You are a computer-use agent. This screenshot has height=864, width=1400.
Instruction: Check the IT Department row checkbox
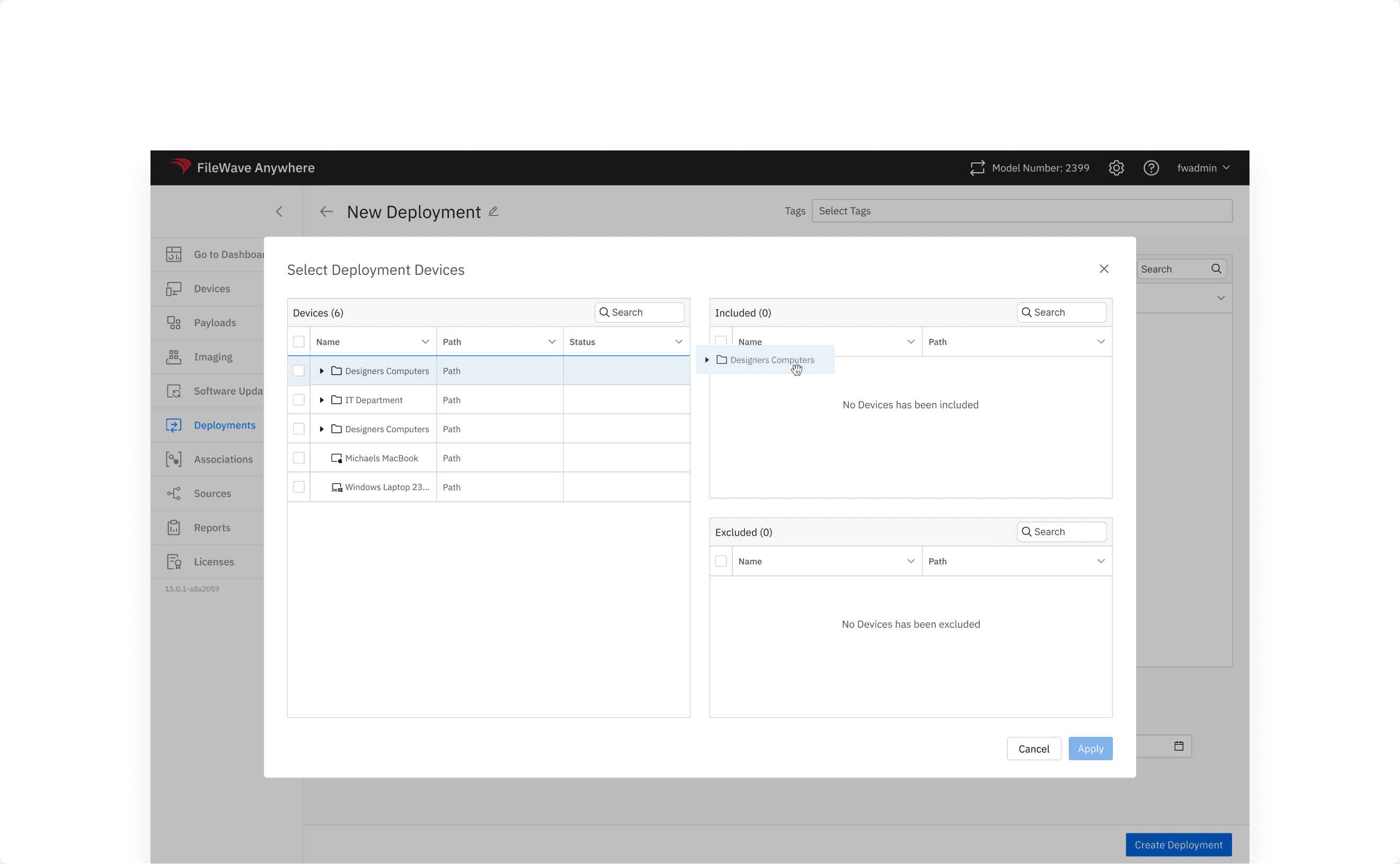point(299,400)
